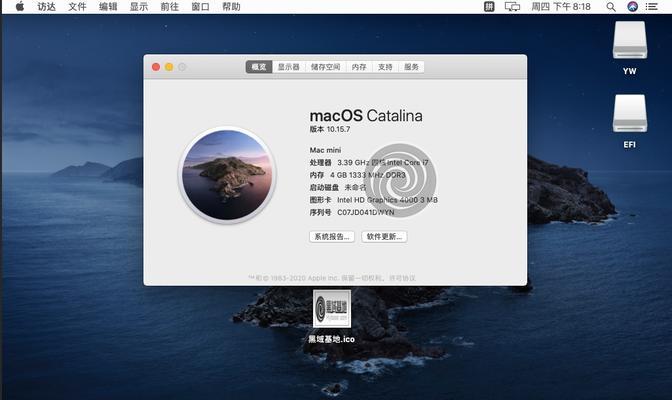Viewport: 672px width, 400px height.
Task: Click the serial number C07JD041DWYN
Action: [366, 212]
